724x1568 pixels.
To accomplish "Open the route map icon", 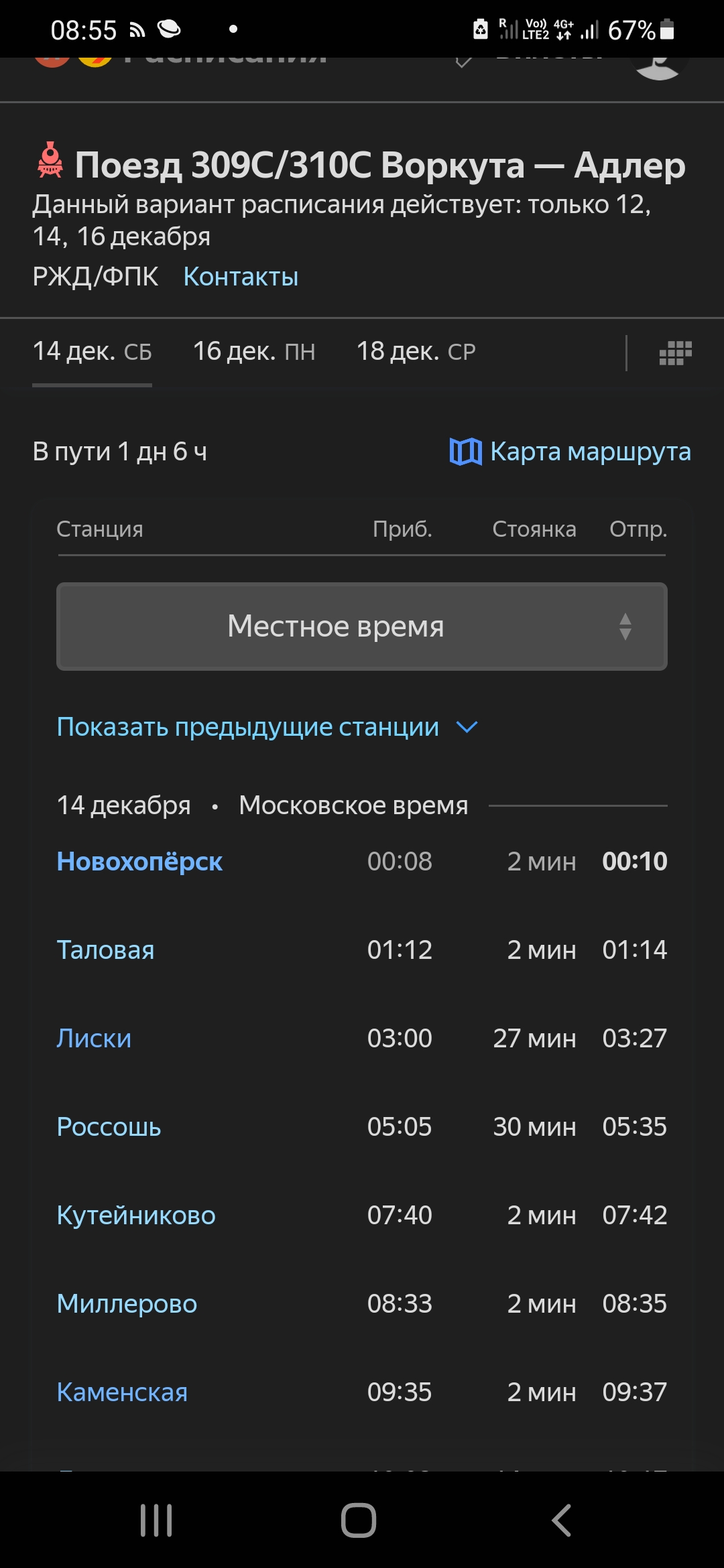I will (x=465, y=452).
